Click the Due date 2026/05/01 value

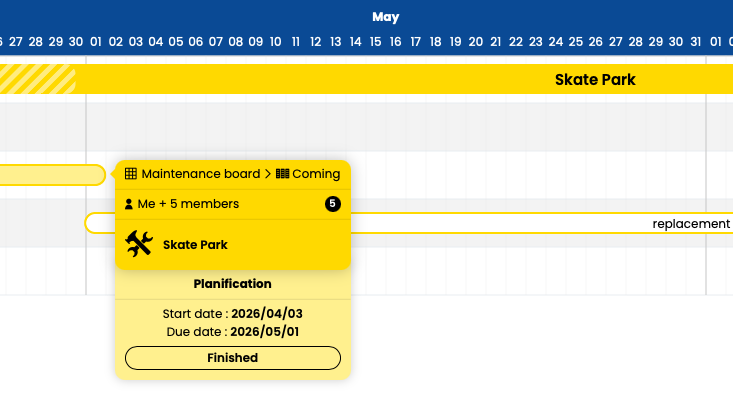pyautogui.click(x=265, y=332)
